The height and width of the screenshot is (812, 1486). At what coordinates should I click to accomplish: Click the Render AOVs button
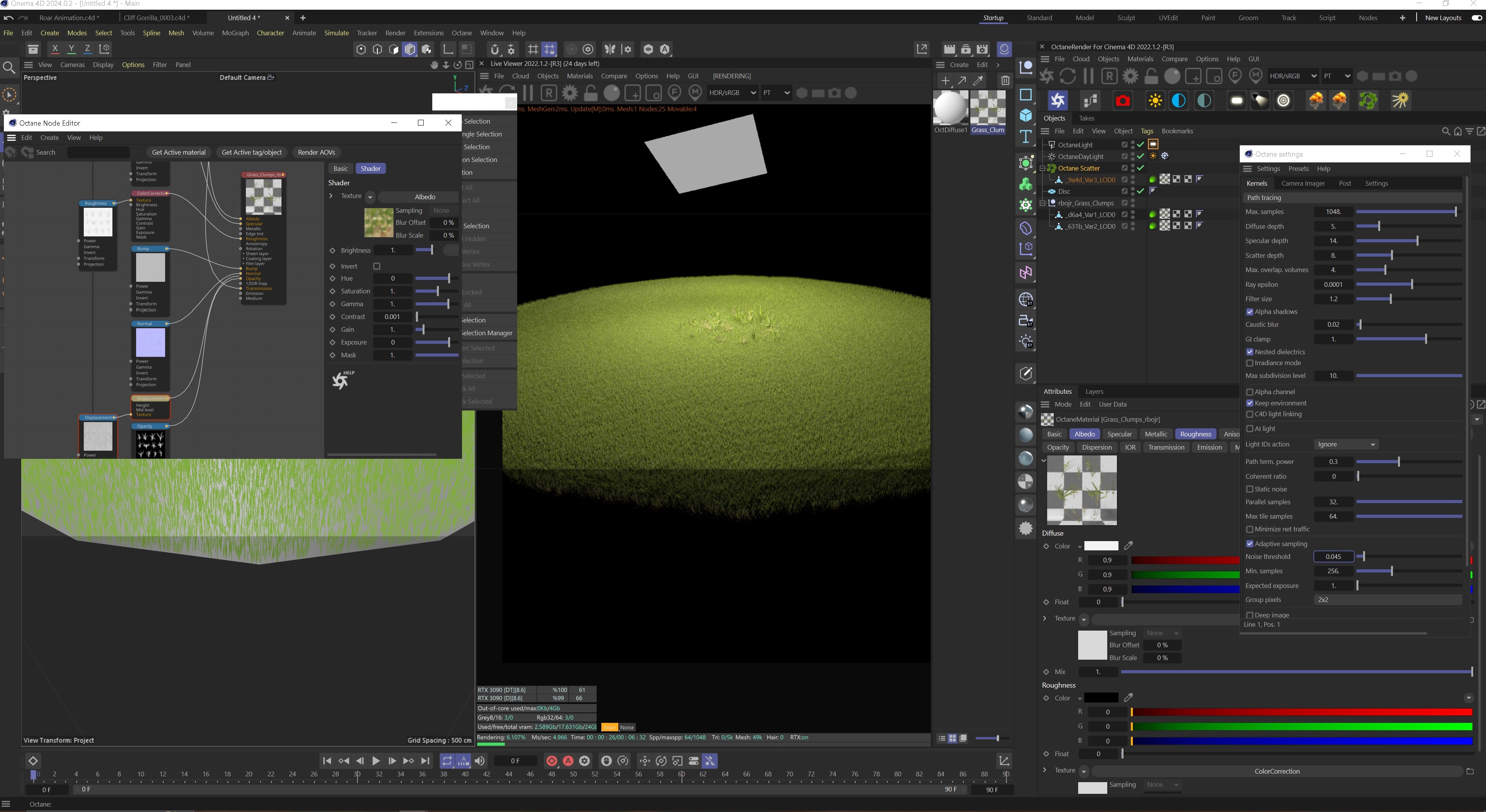click(316, 152)
